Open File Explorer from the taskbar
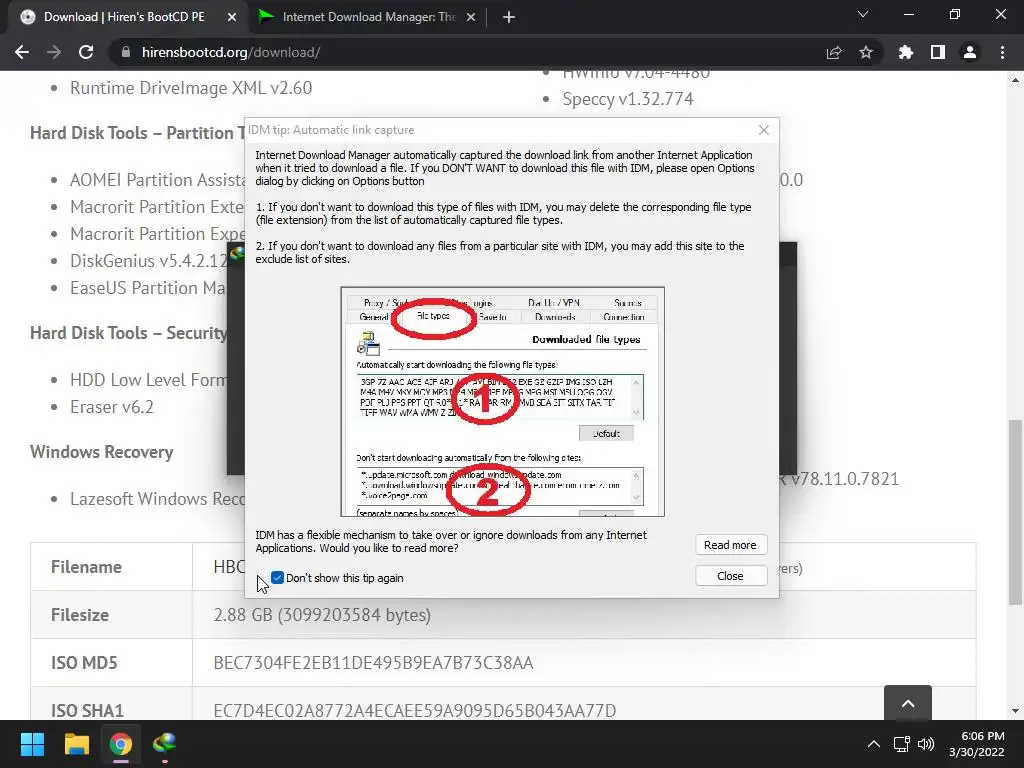The width and height of the screenshot is (1024, 768). coord(76,744)
